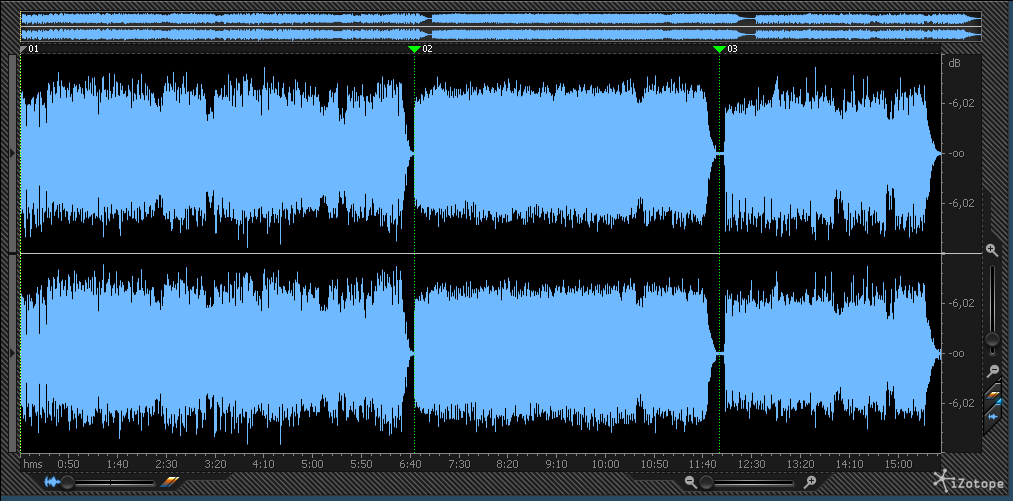Click the vertical zoom slider handle
The image size is (1013, 501).
point(991,340)
